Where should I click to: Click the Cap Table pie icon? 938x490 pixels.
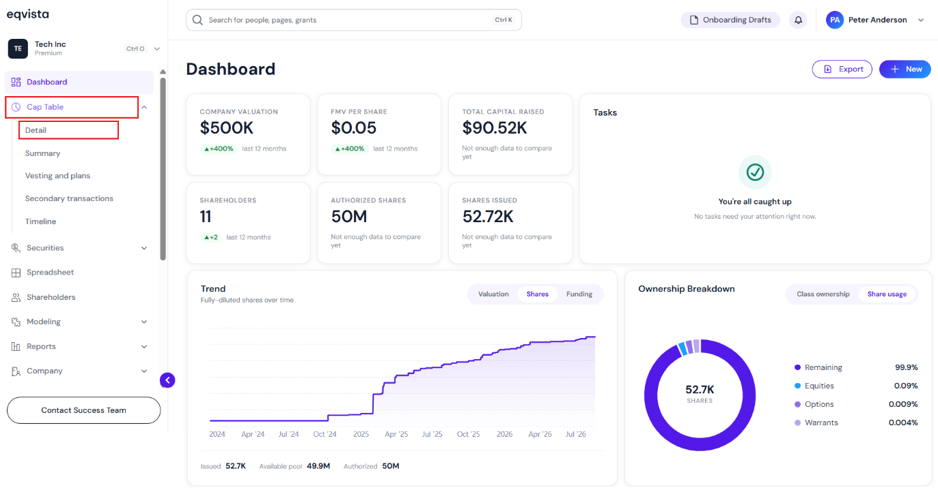[x=16, y=107]
